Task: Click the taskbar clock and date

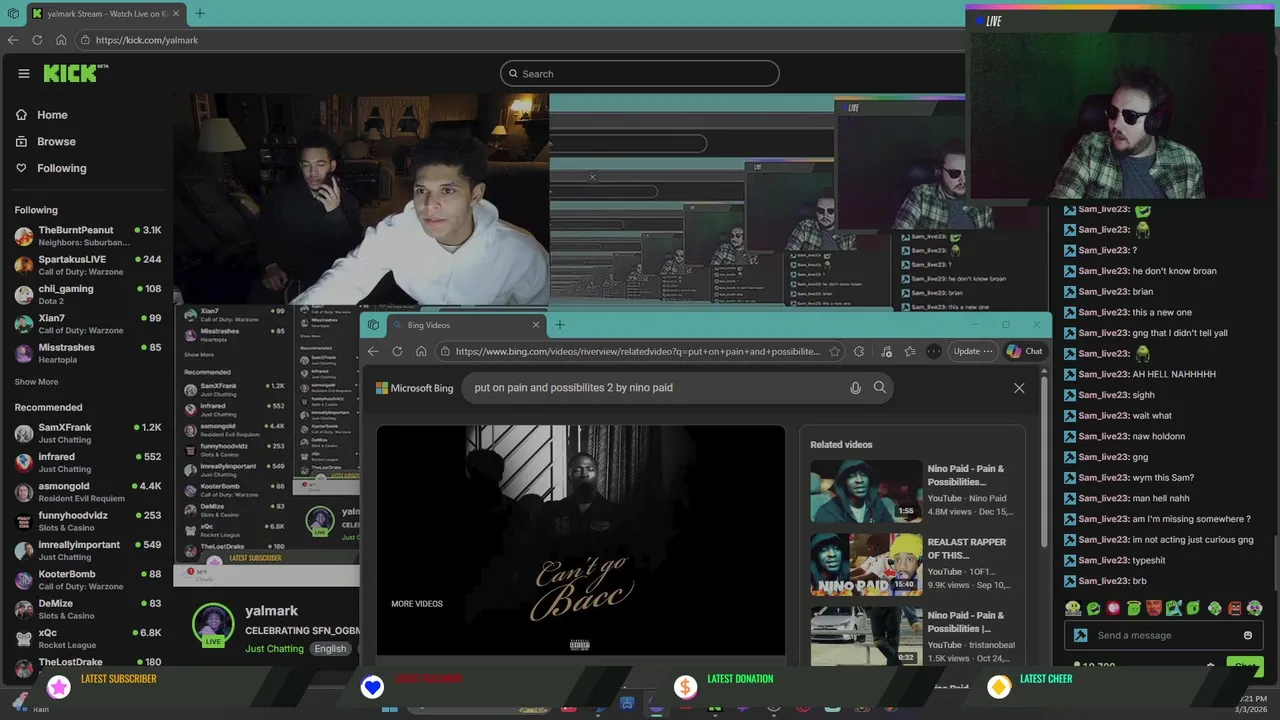Action: point(1253,704)
